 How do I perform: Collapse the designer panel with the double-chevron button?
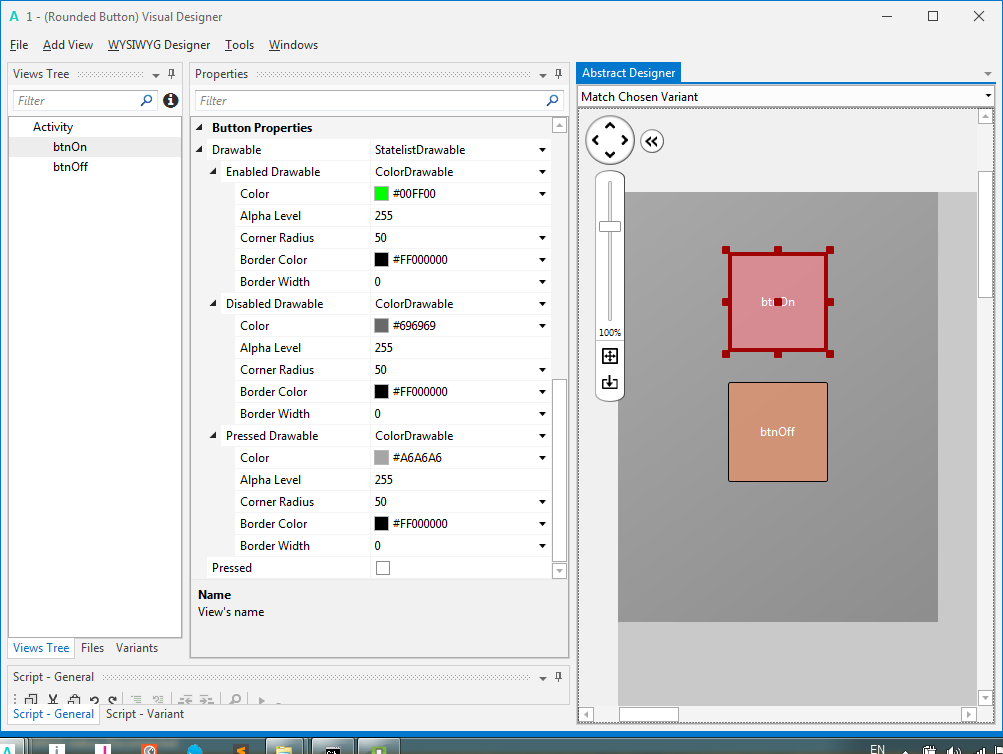click(652, 141)
